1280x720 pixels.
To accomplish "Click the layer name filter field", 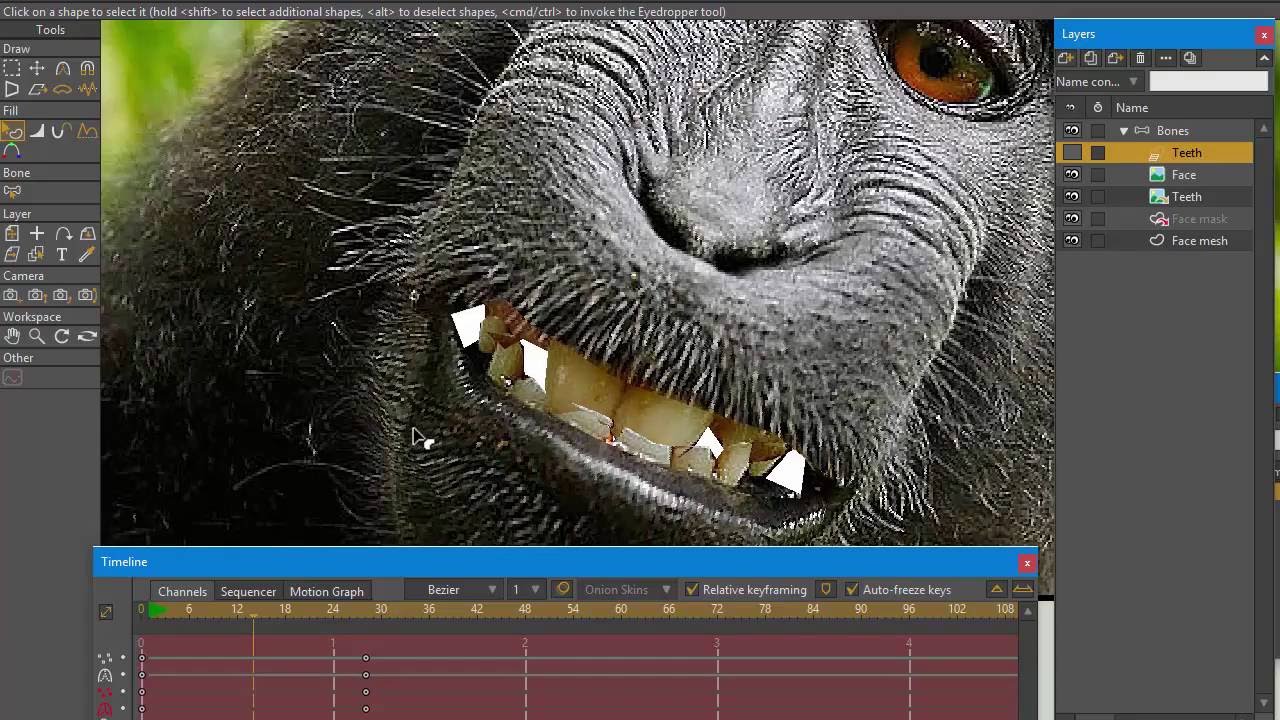I will point(1208,82).
